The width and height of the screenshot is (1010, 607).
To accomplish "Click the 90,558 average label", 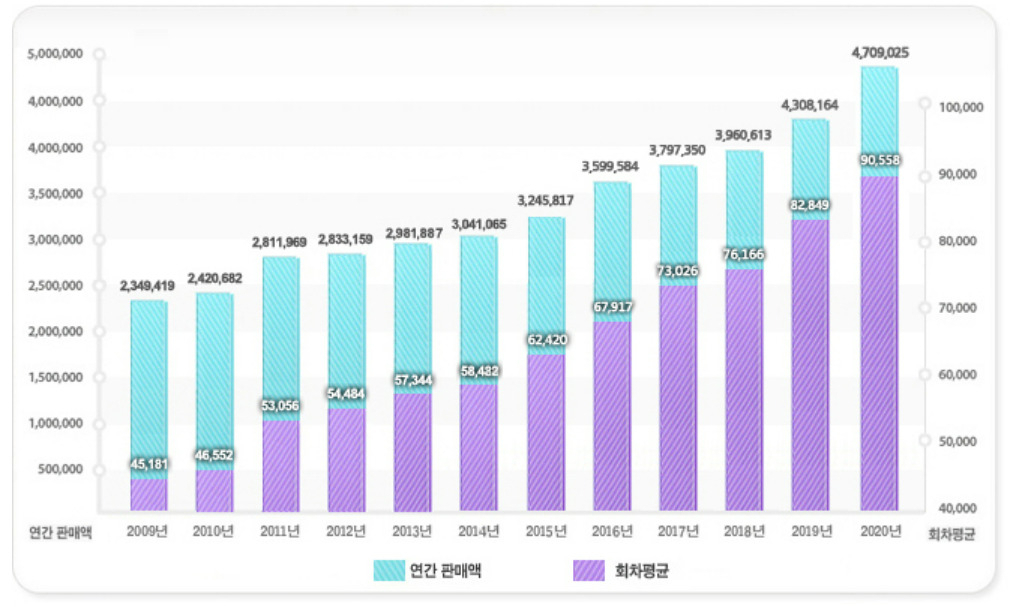I will (880, 160).
